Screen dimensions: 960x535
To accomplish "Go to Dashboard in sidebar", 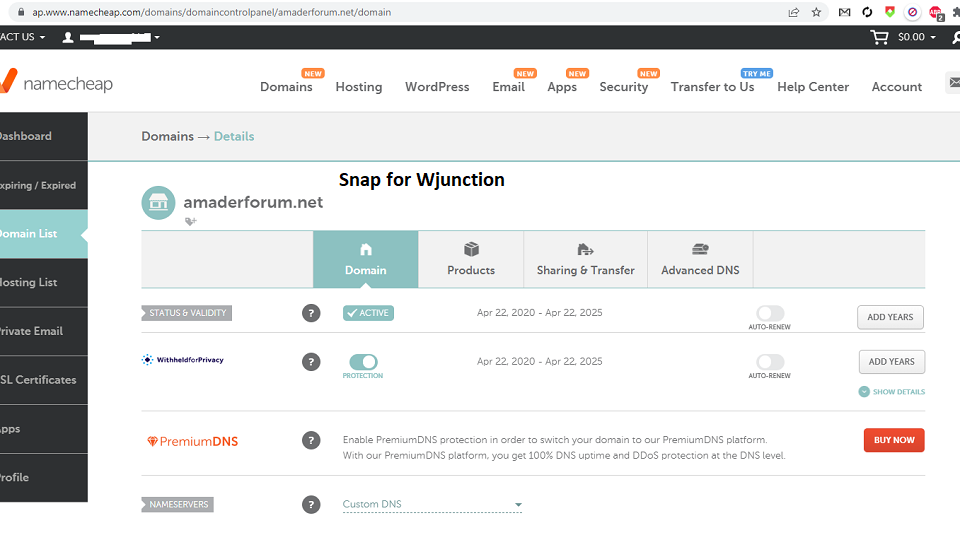I will [43, 137].
